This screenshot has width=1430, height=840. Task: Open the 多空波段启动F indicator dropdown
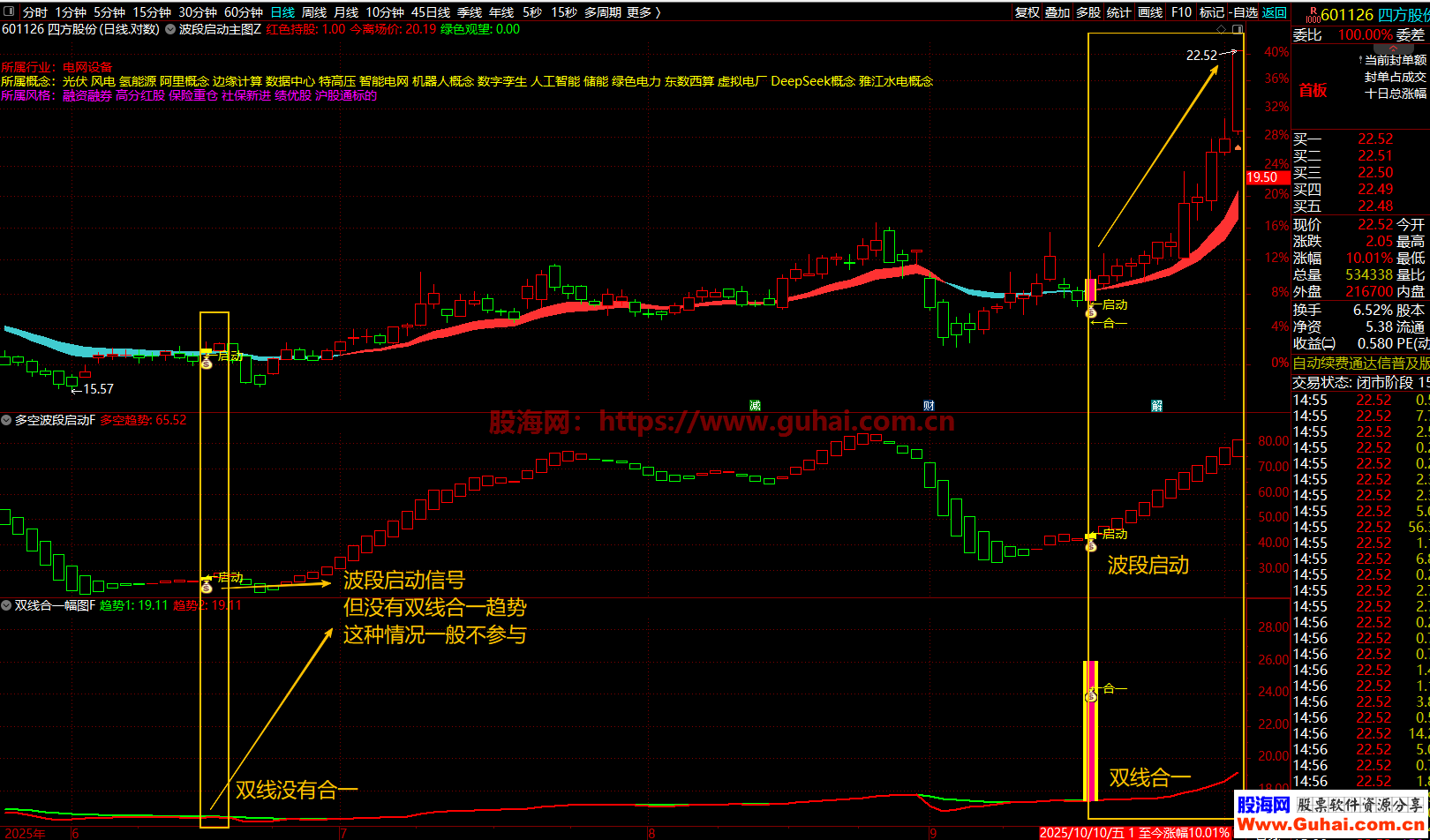[x=8, y=420]
